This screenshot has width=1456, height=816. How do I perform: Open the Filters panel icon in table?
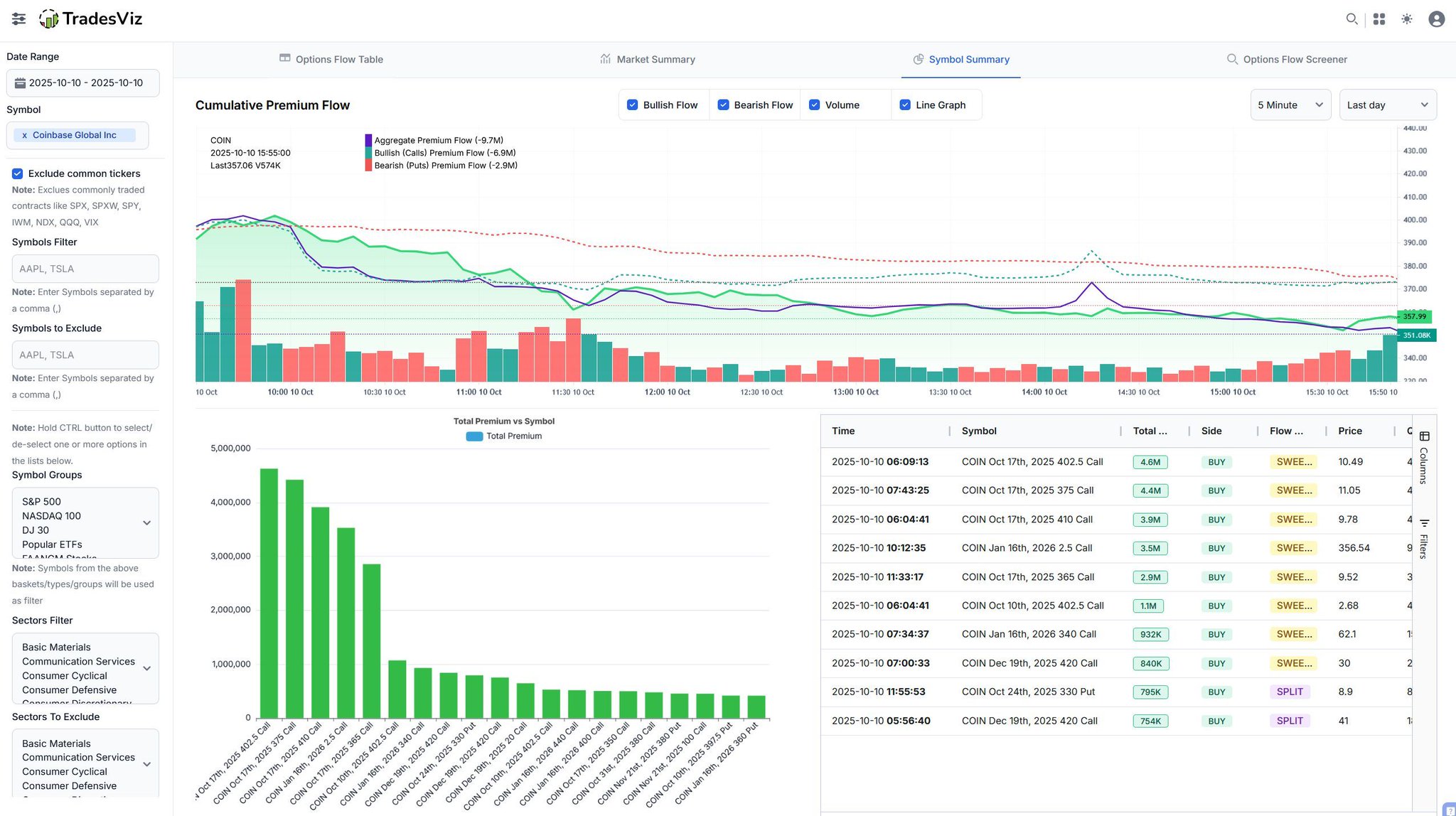(x=1424, y=523)
